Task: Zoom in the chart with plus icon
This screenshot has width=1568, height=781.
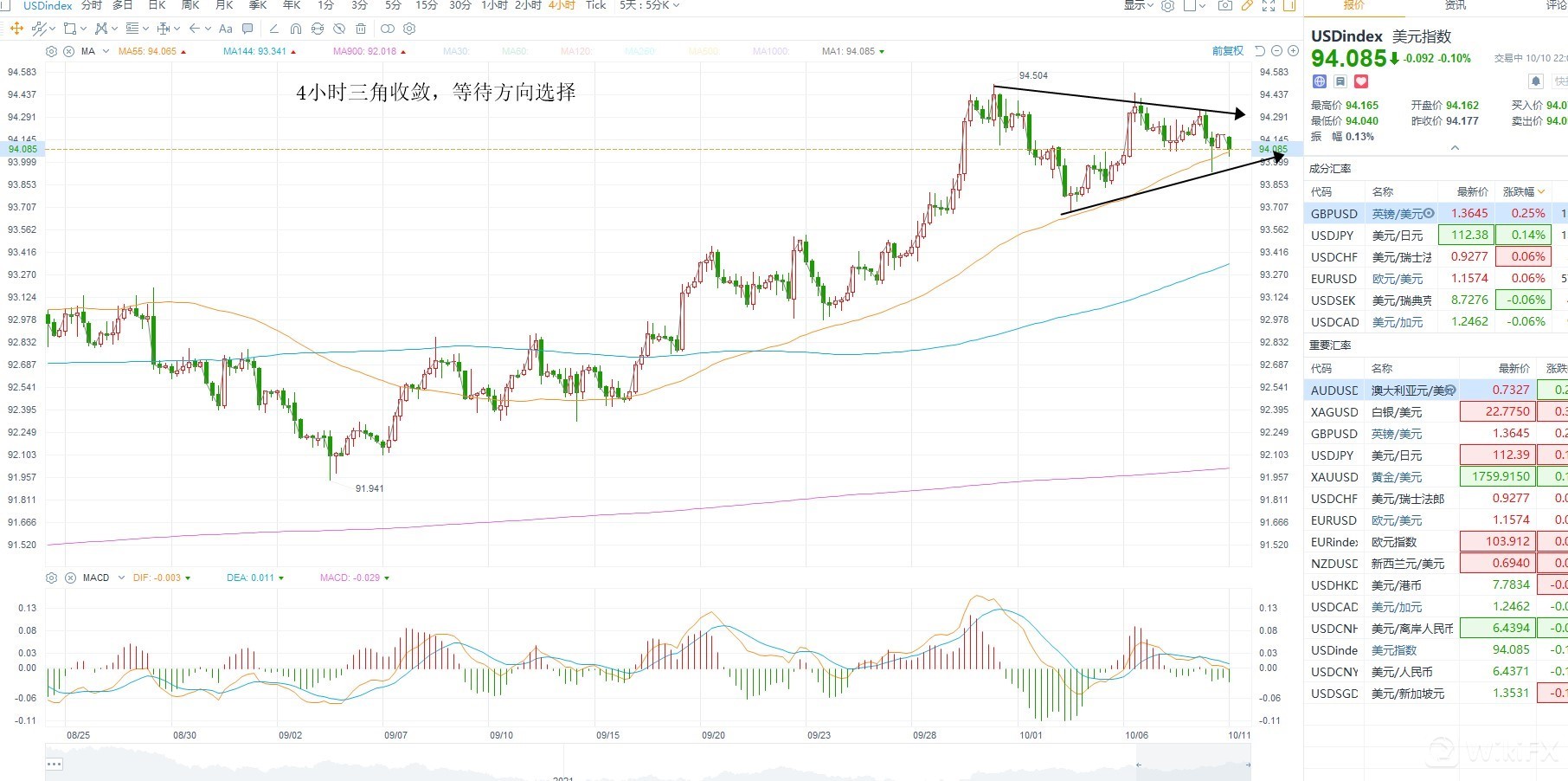Action: tap(1293, 51)
